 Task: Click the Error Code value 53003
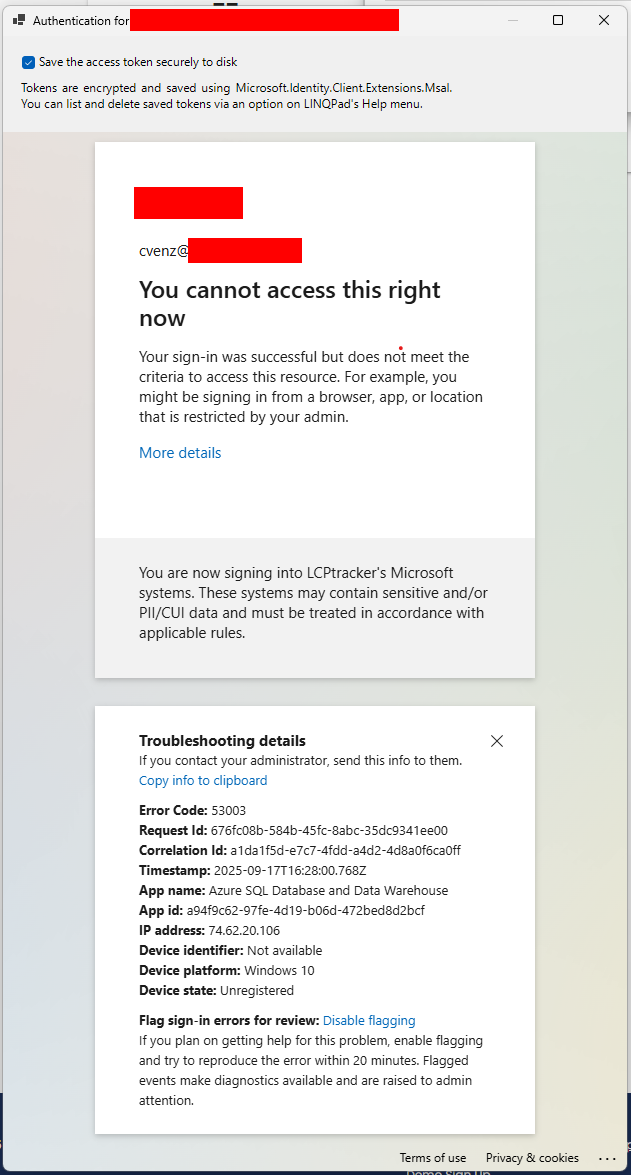click(x=229, y=810)
